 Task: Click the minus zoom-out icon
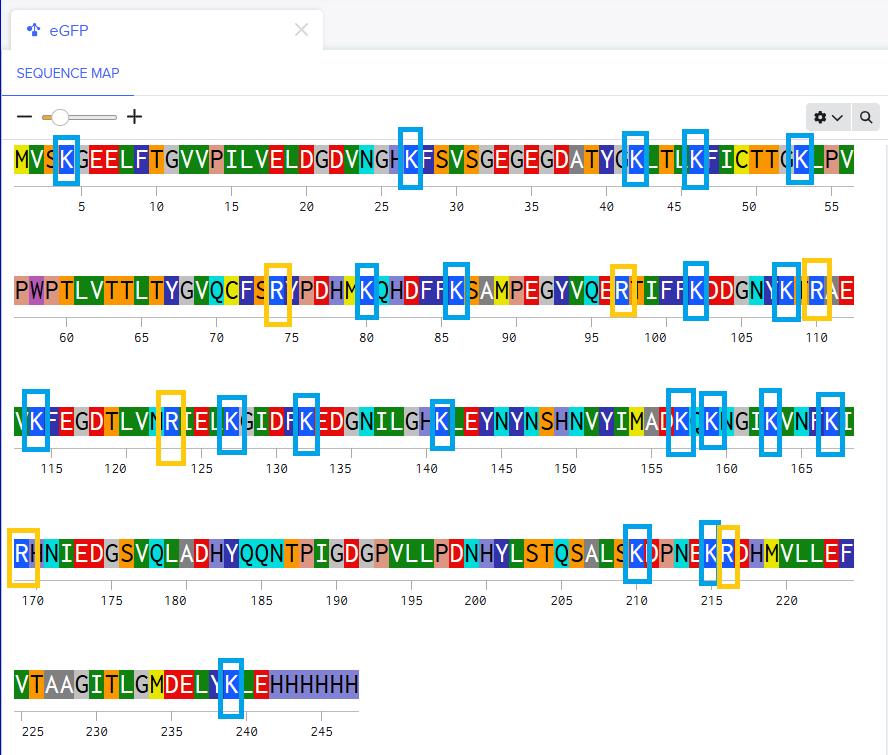(24, 117)
